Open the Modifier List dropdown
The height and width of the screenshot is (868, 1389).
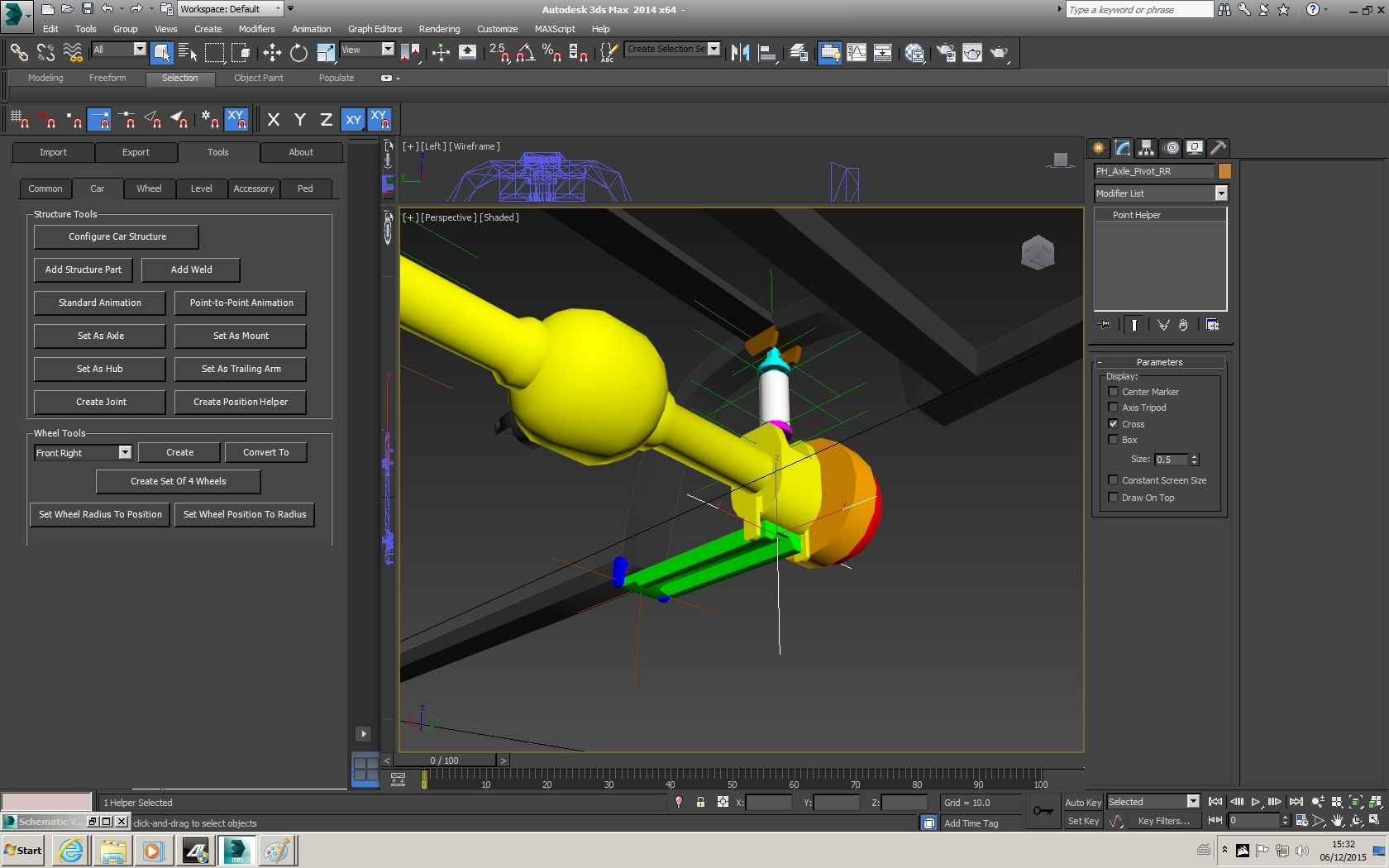1220,193
